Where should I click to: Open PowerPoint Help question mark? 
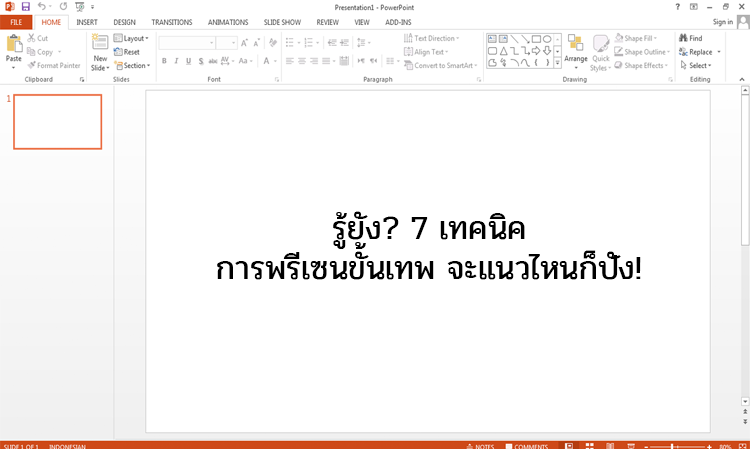[677, 7]
